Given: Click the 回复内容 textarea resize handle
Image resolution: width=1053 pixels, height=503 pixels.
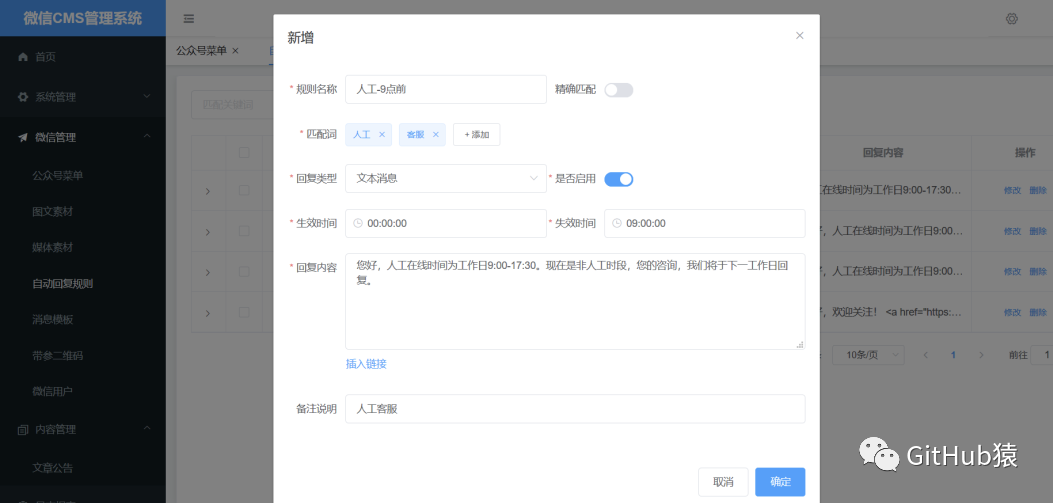Looking at the screenshot, I should (x=800, y=344).
